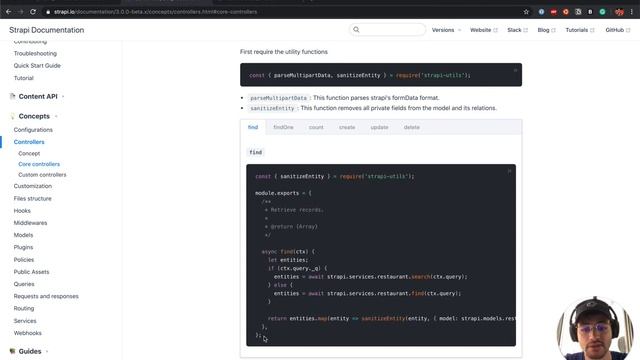Screen dimensions: 640x360
Task: Open Controllers in sidebar
Action: coord(29,142)
